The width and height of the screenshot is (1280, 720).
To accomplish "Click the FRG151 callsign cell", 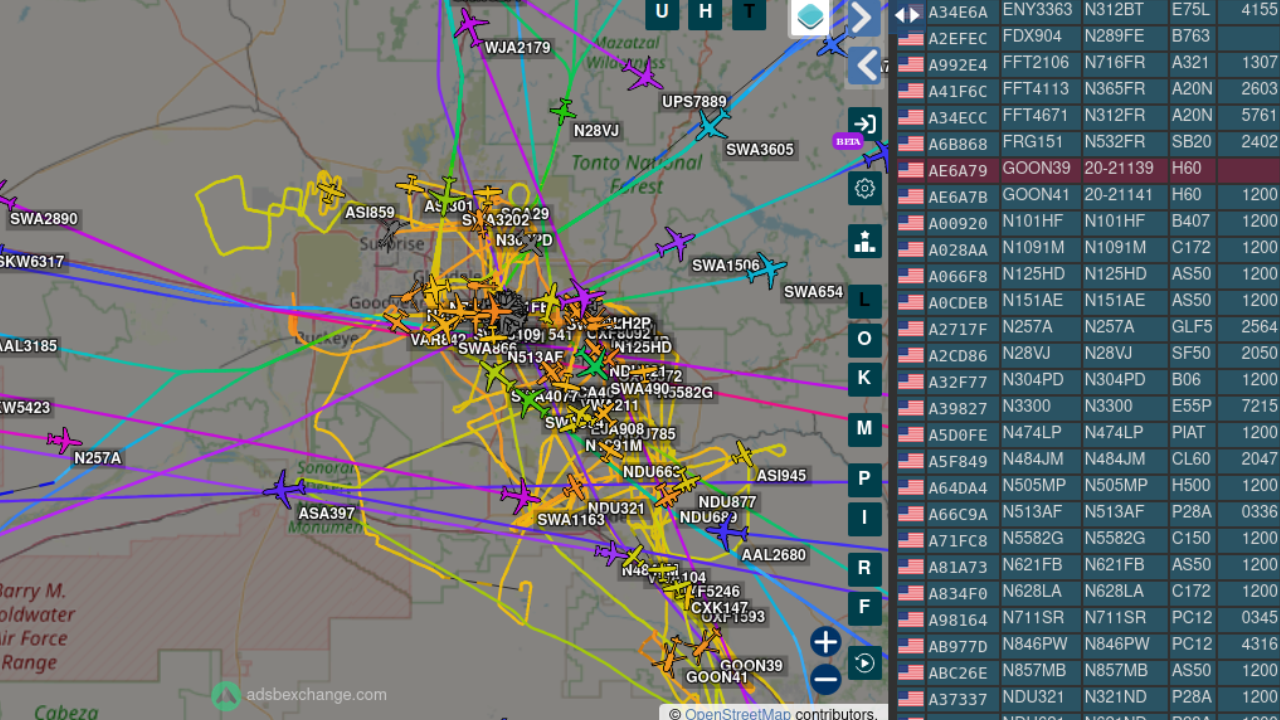I will point(1032,142).
